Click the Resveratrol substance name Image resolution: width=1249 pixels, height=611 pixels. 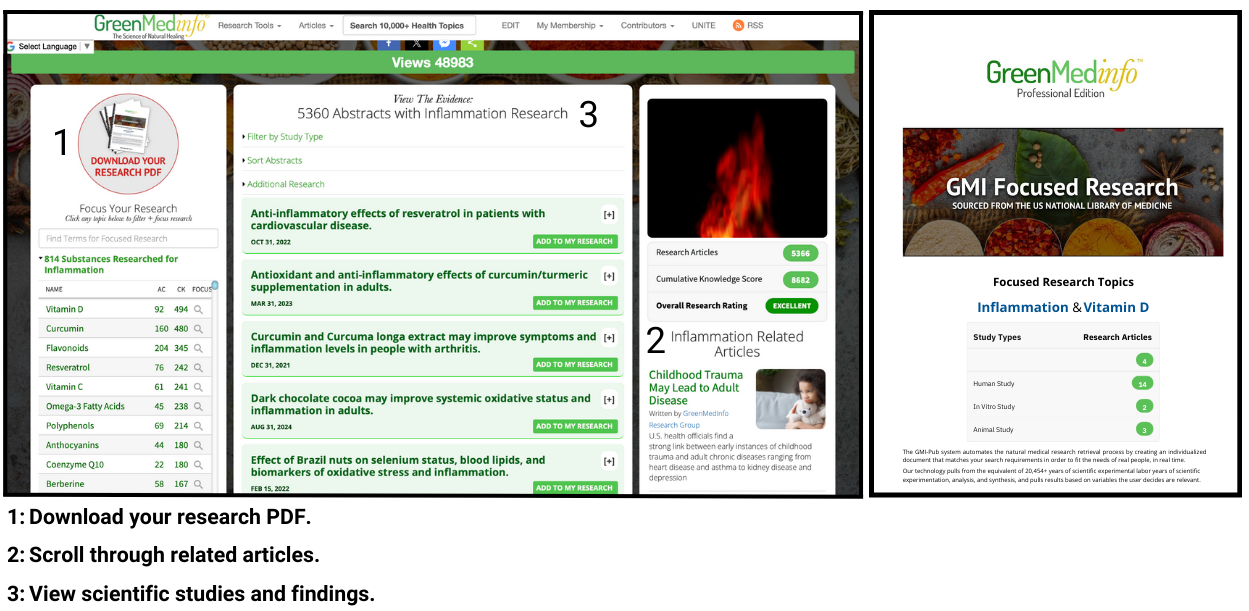tap(68, 368)
